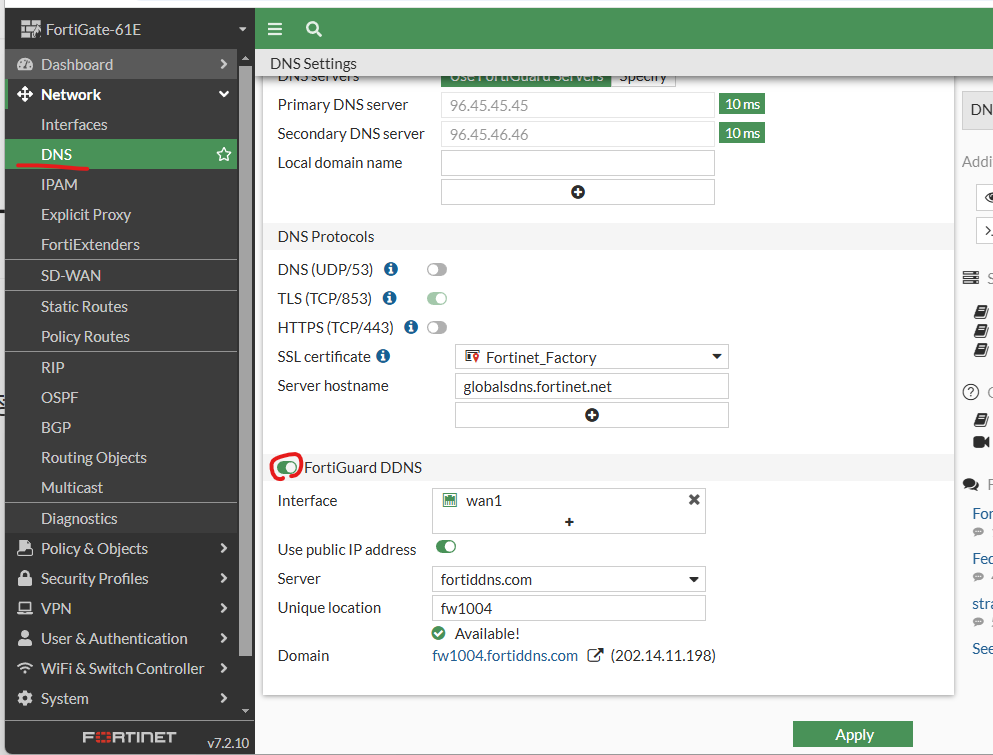Open SSL certificate Fortinet_Factory dropdown

pos(591,357)
